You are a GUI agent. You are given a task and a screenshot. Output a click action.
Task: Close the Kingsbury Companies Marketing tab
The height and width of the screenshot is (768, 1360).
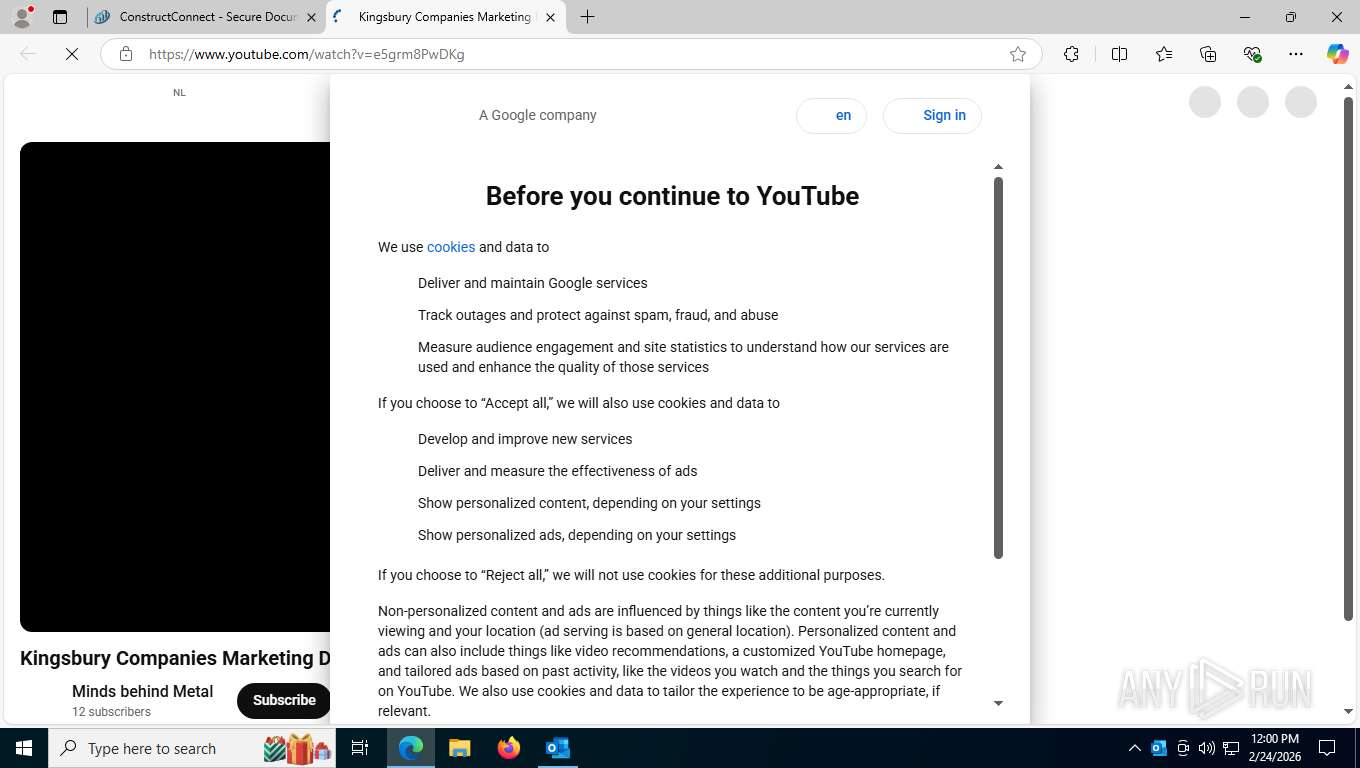point(550,17)
